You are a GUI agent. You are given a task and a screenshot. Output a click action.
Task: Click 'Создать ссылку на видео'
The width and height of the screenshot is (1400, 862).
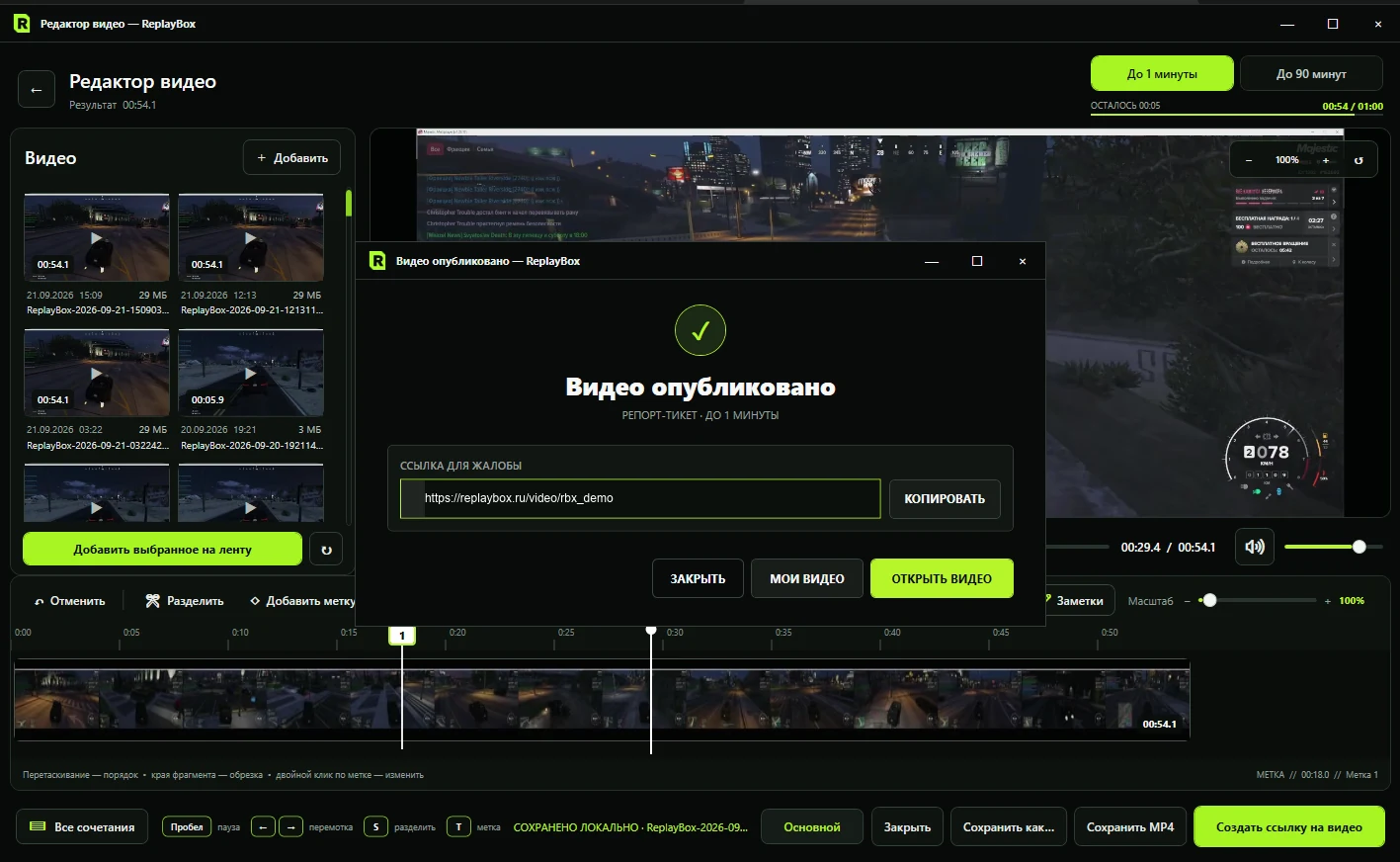[1289, 827]
